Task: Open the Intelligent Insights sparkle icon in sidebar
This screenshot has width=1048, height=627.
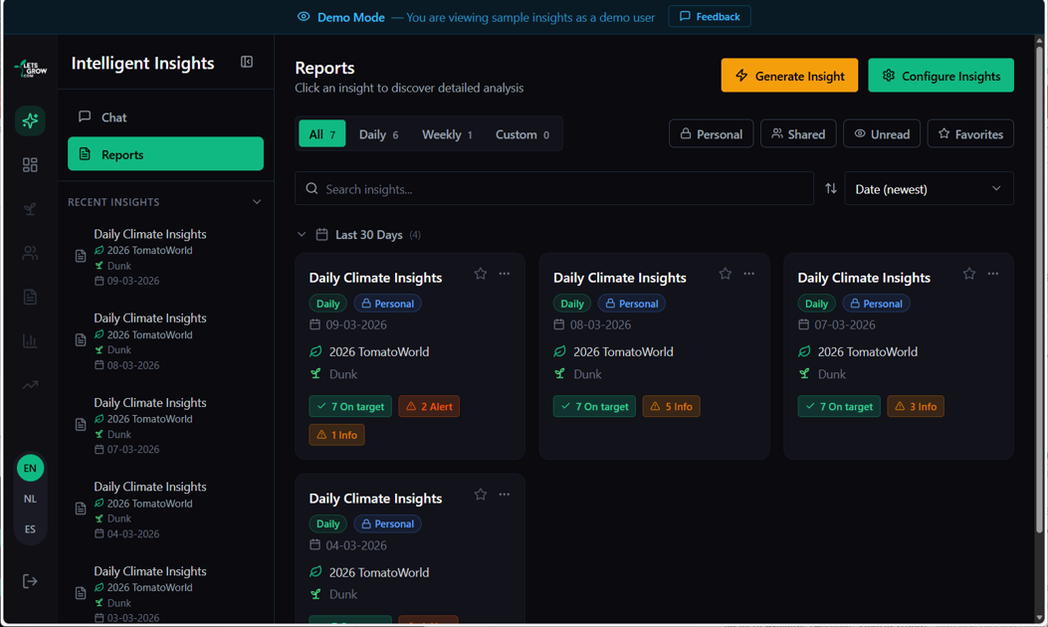Action: tap(30, 120)
